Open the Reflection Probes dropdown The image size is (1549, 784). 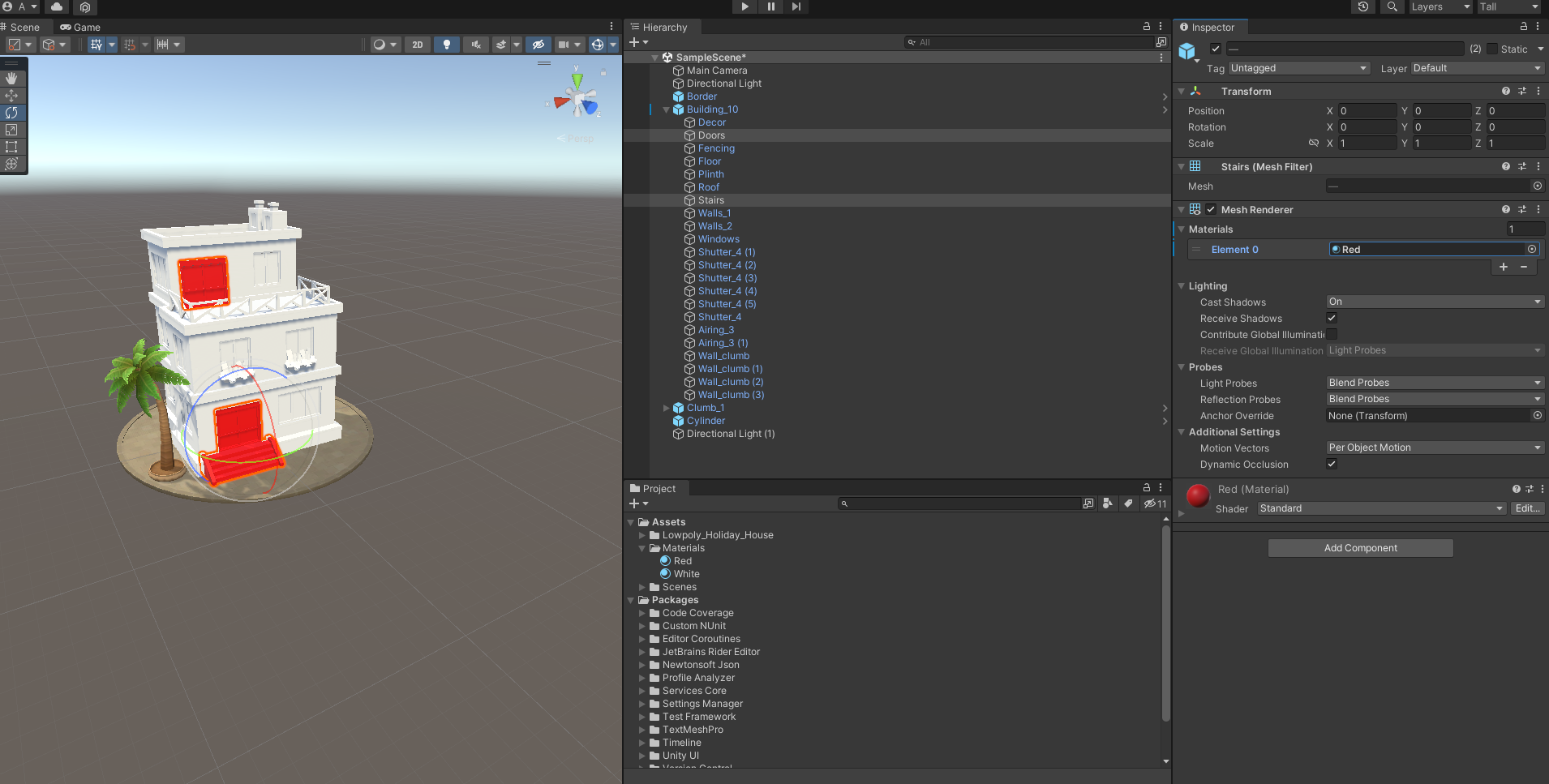click(1435, 399)
